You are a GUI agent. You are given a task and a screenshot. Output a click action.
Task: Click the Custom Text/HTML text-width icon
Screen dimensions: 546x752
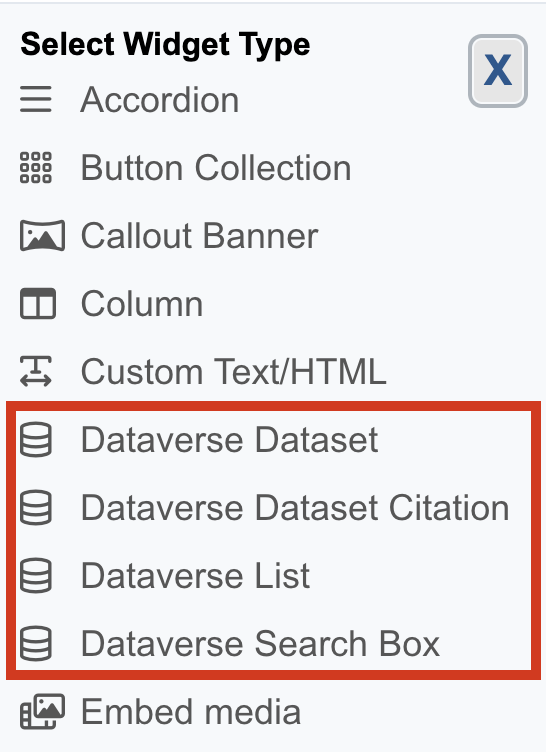(36, 371)
